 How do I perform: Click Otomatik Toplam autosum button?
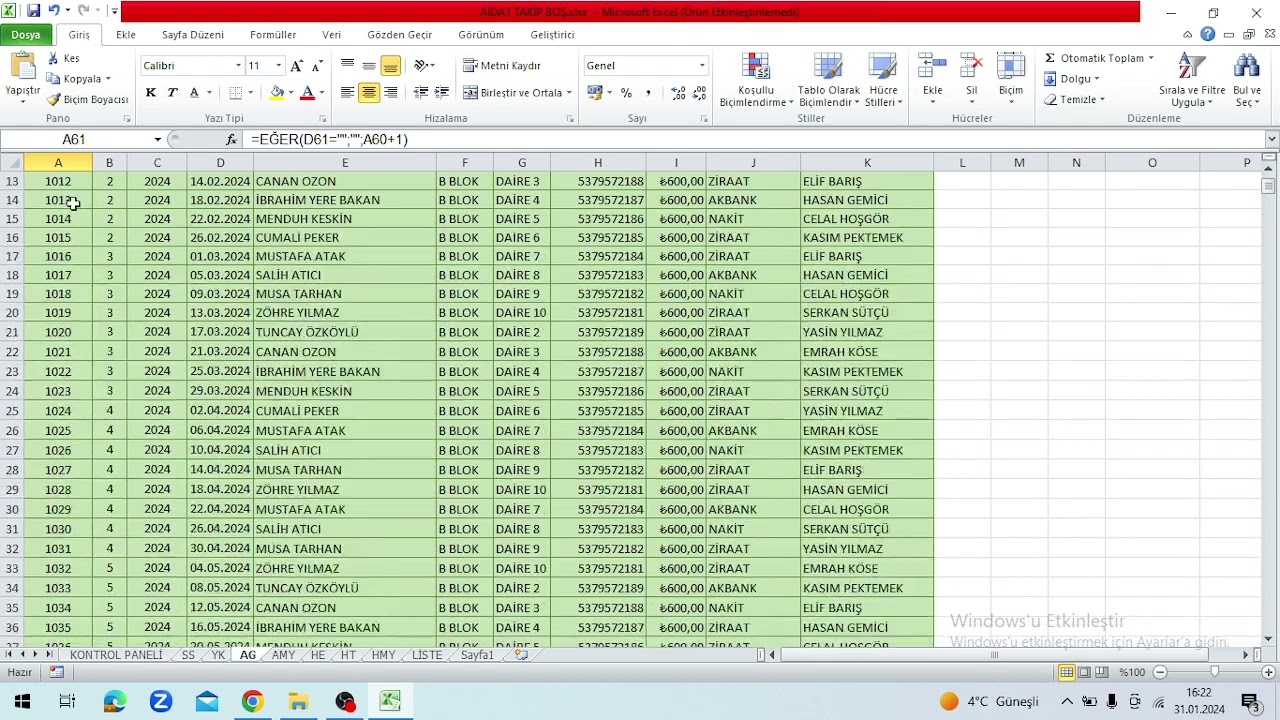(1099, 58)
